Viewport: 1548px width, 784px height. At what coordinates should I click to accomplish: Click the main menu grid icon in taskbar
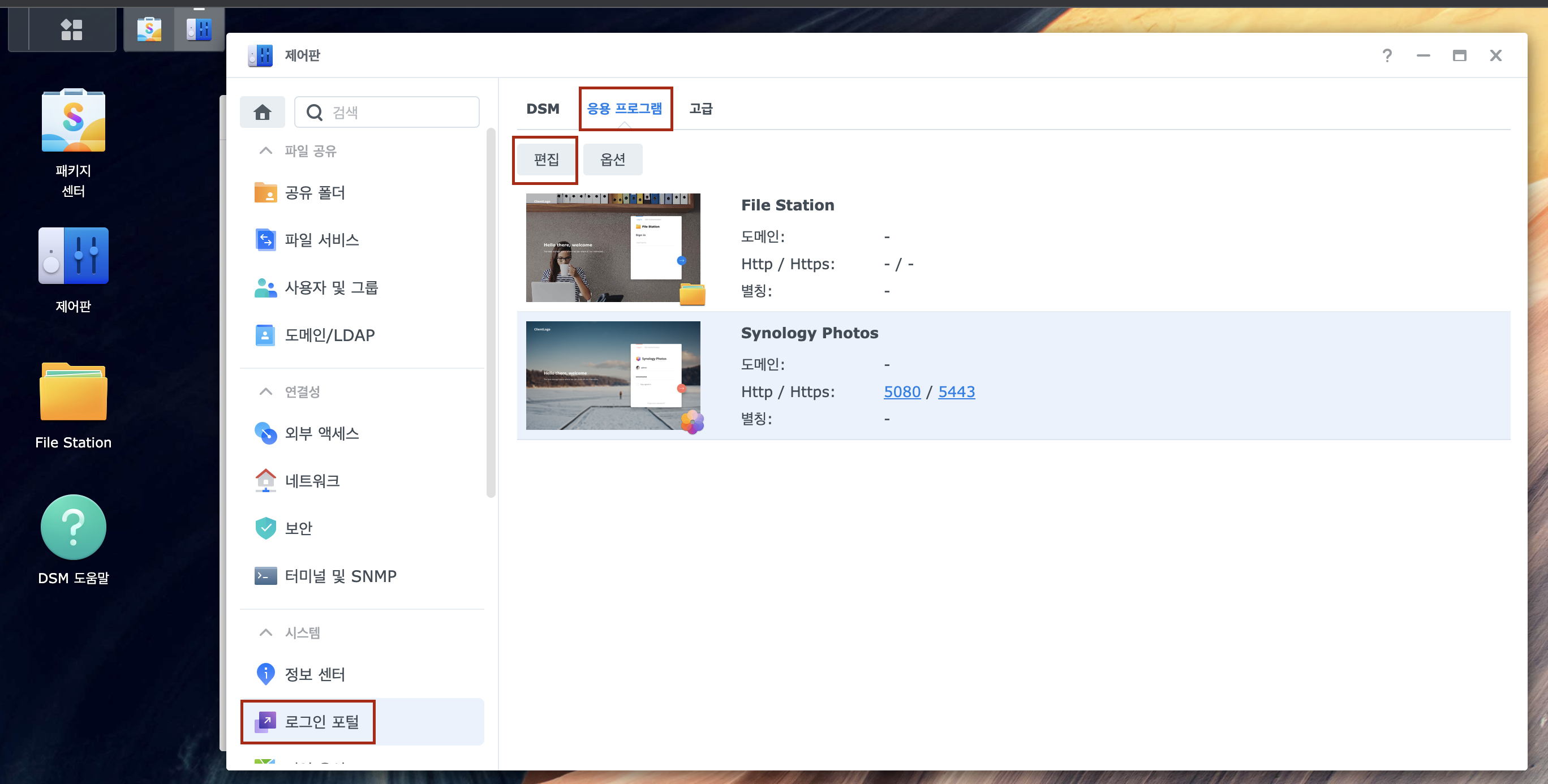tap(71, 29)
